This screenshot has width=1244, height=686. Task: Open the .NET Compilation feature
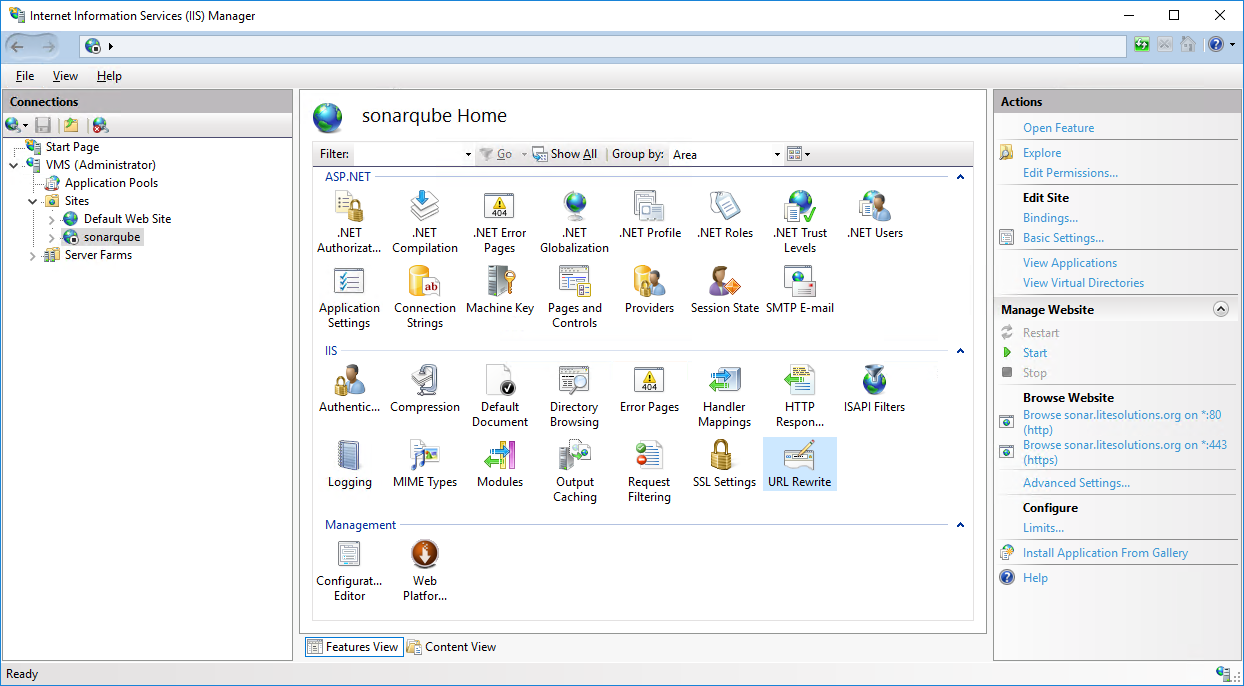pos(425,221)
